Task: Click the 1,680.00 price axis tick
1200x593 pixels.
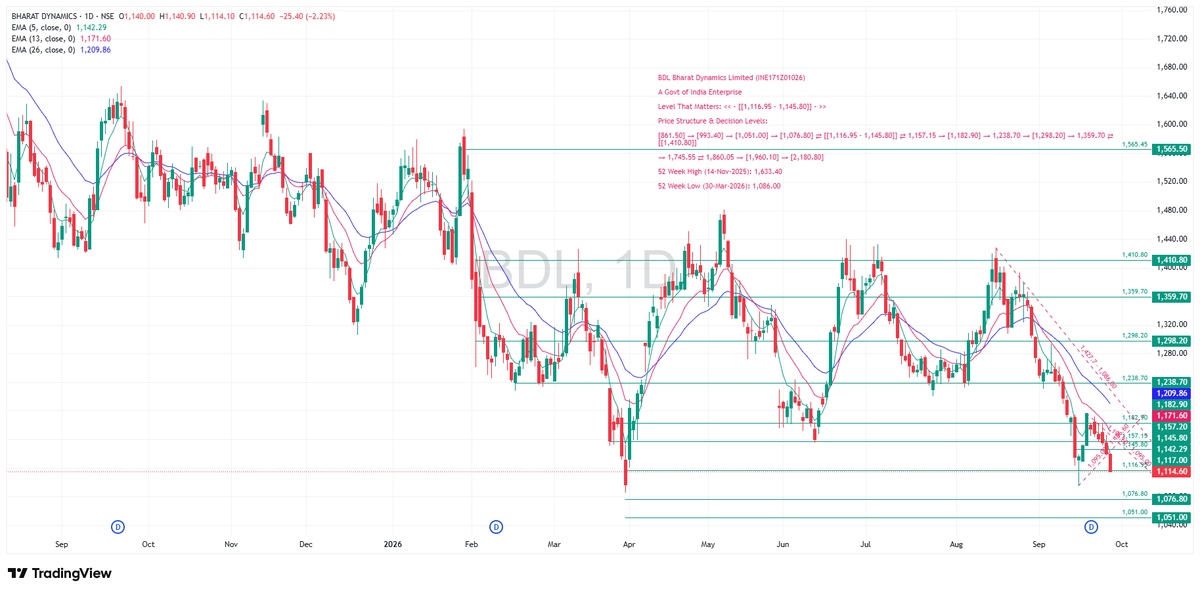Action: point(1170,68)
